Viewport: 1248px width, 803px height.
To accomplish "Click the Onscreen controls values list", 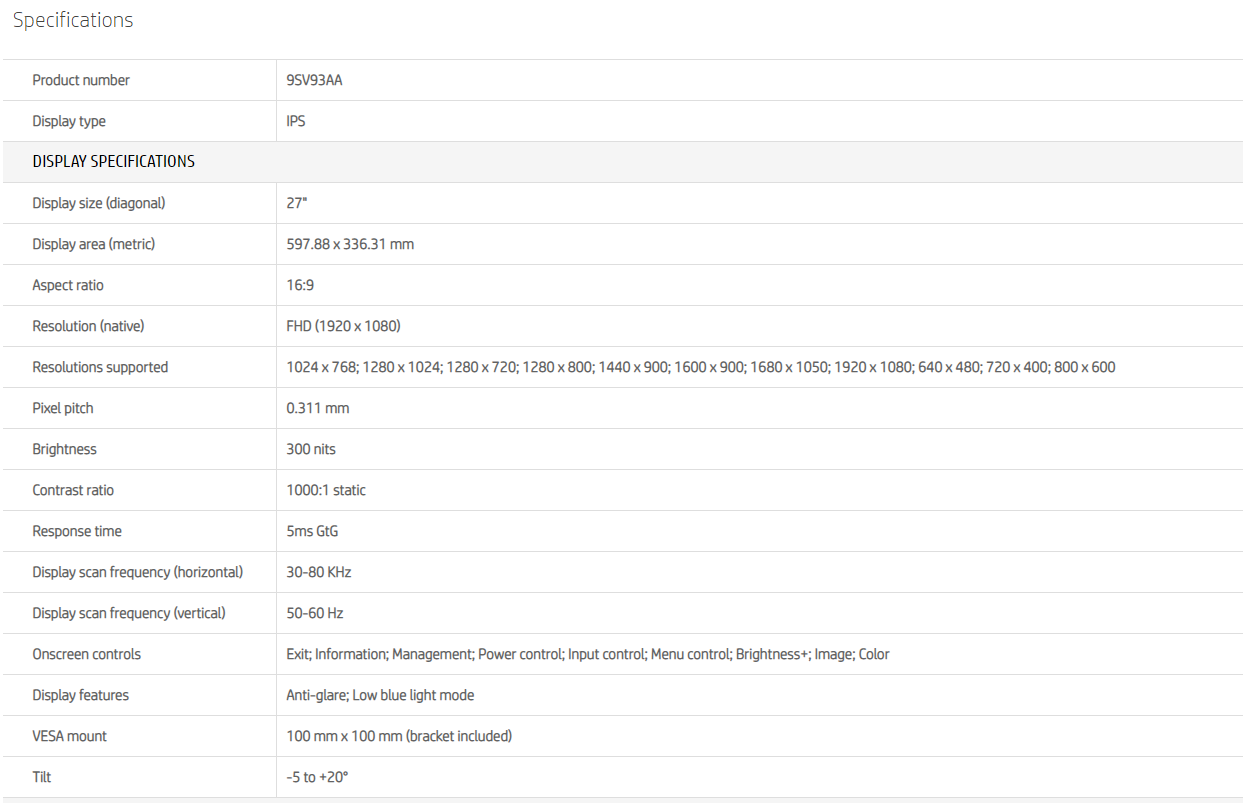I will coord(587,654).
